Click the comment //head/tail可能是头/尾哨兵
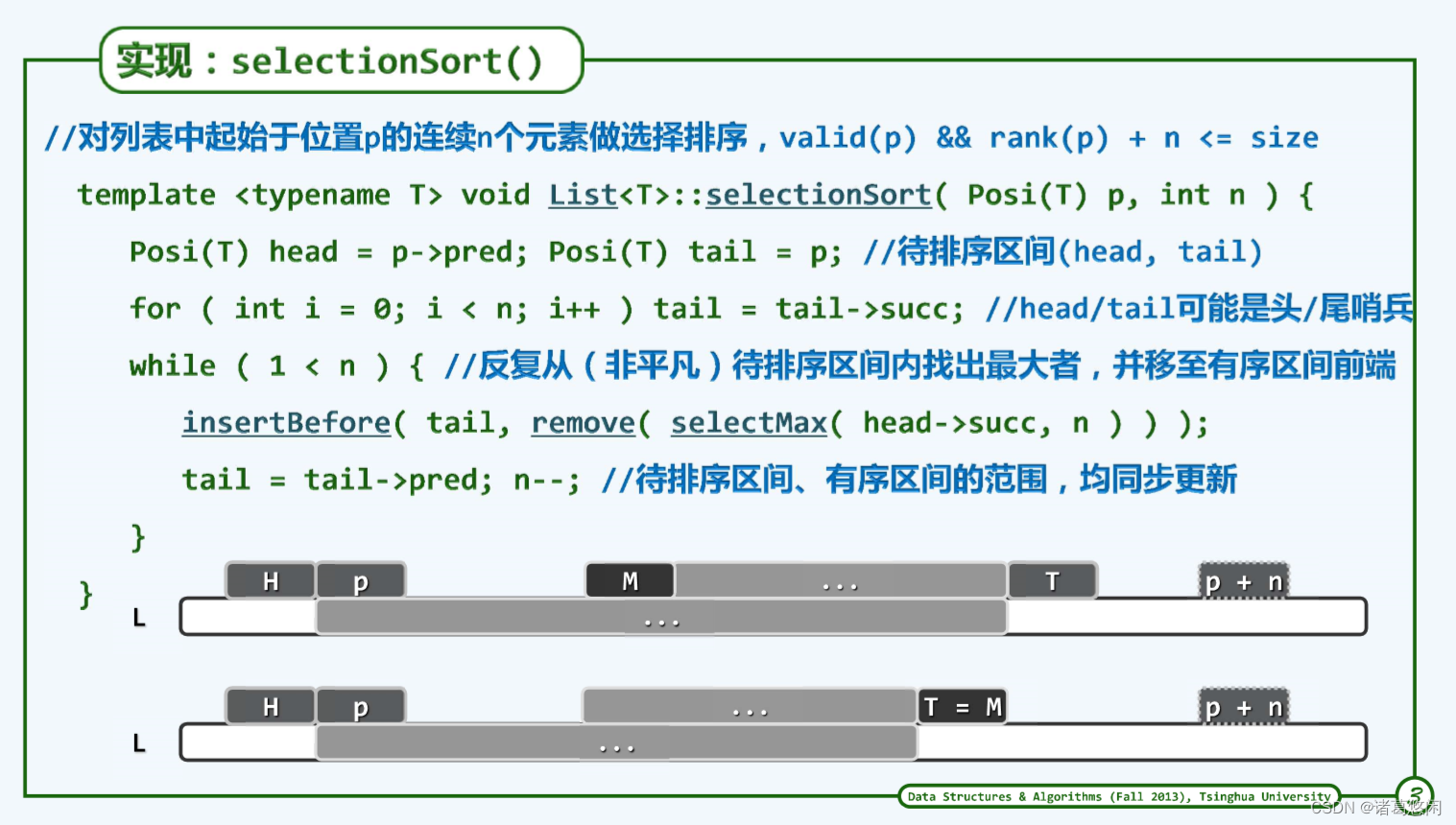1456x825 pixels. click(1200, 309)
